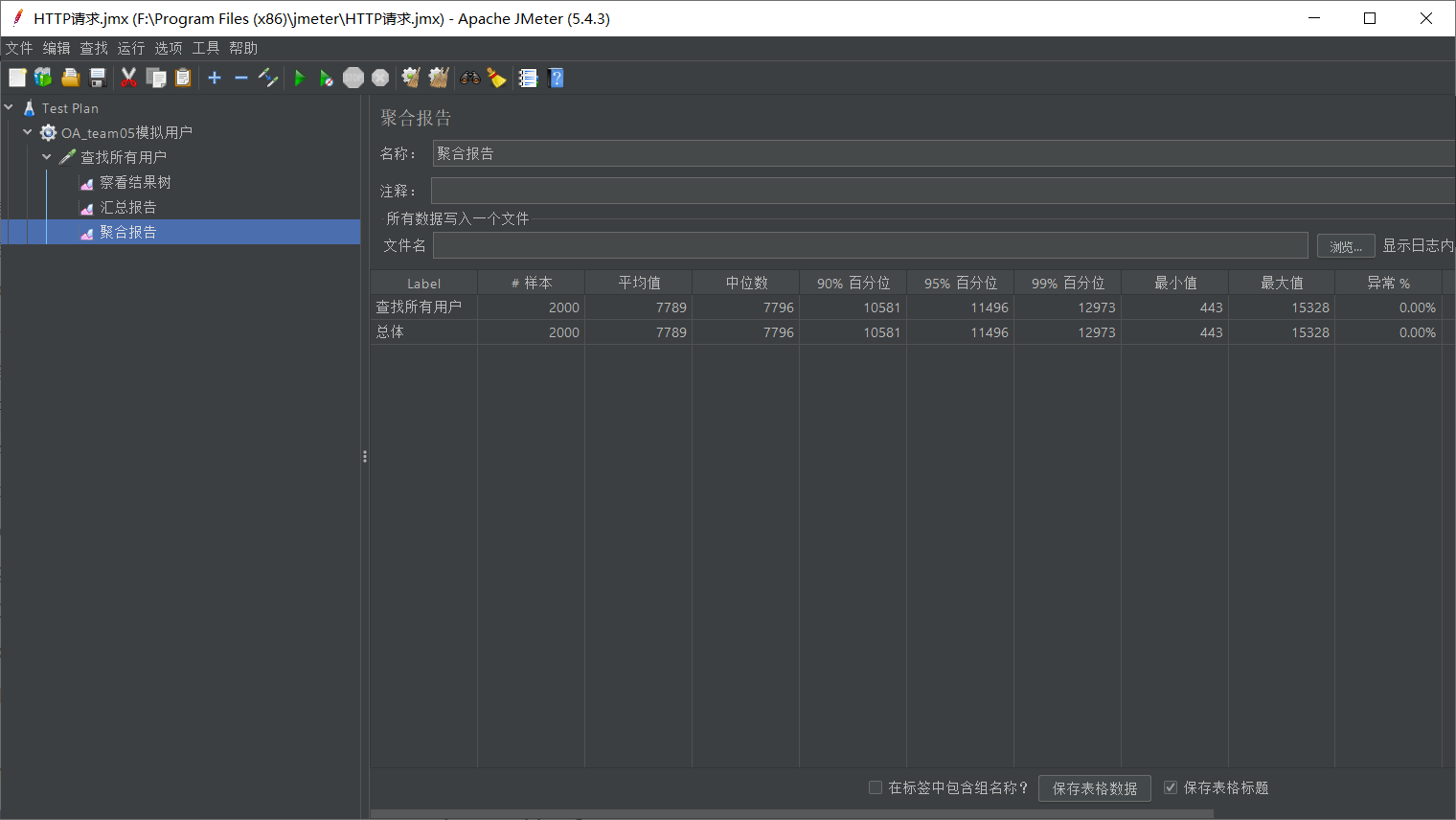
Task: Open the 选项 menu
Action: point(169,48)
